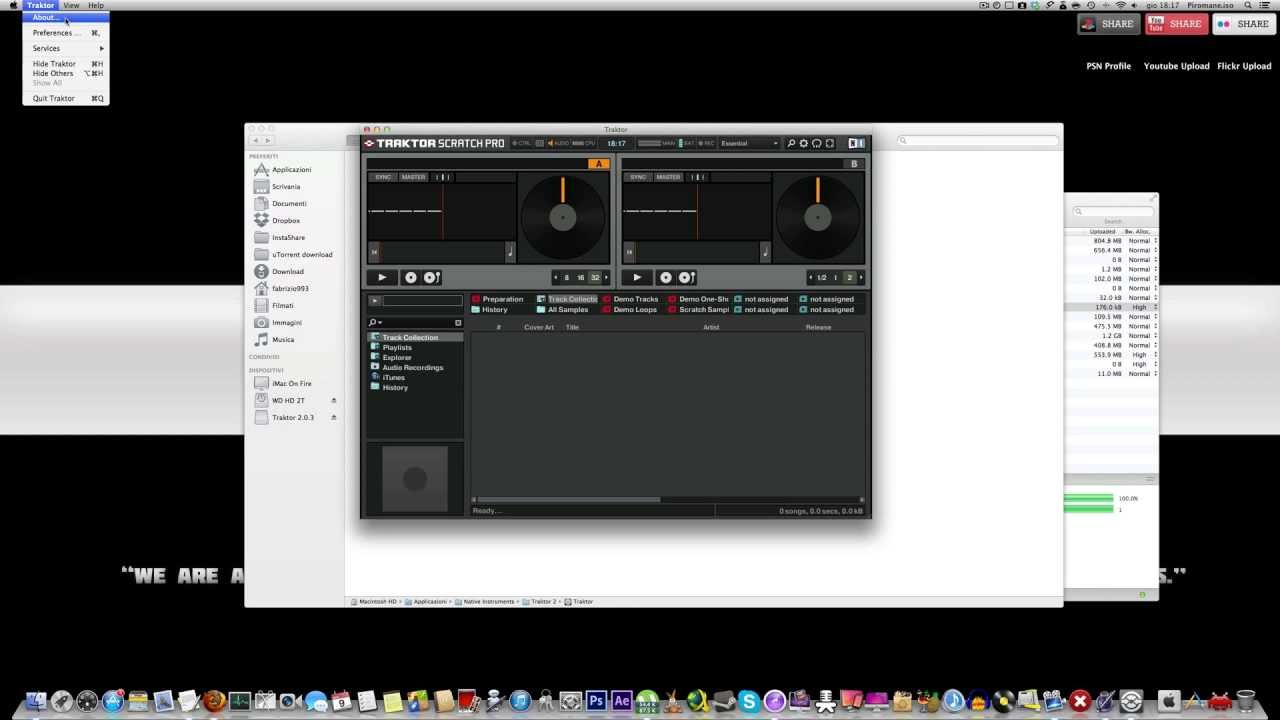Click the fullscreen toggle icon in header
The image size is (1280, 720).
pos(829,143)
